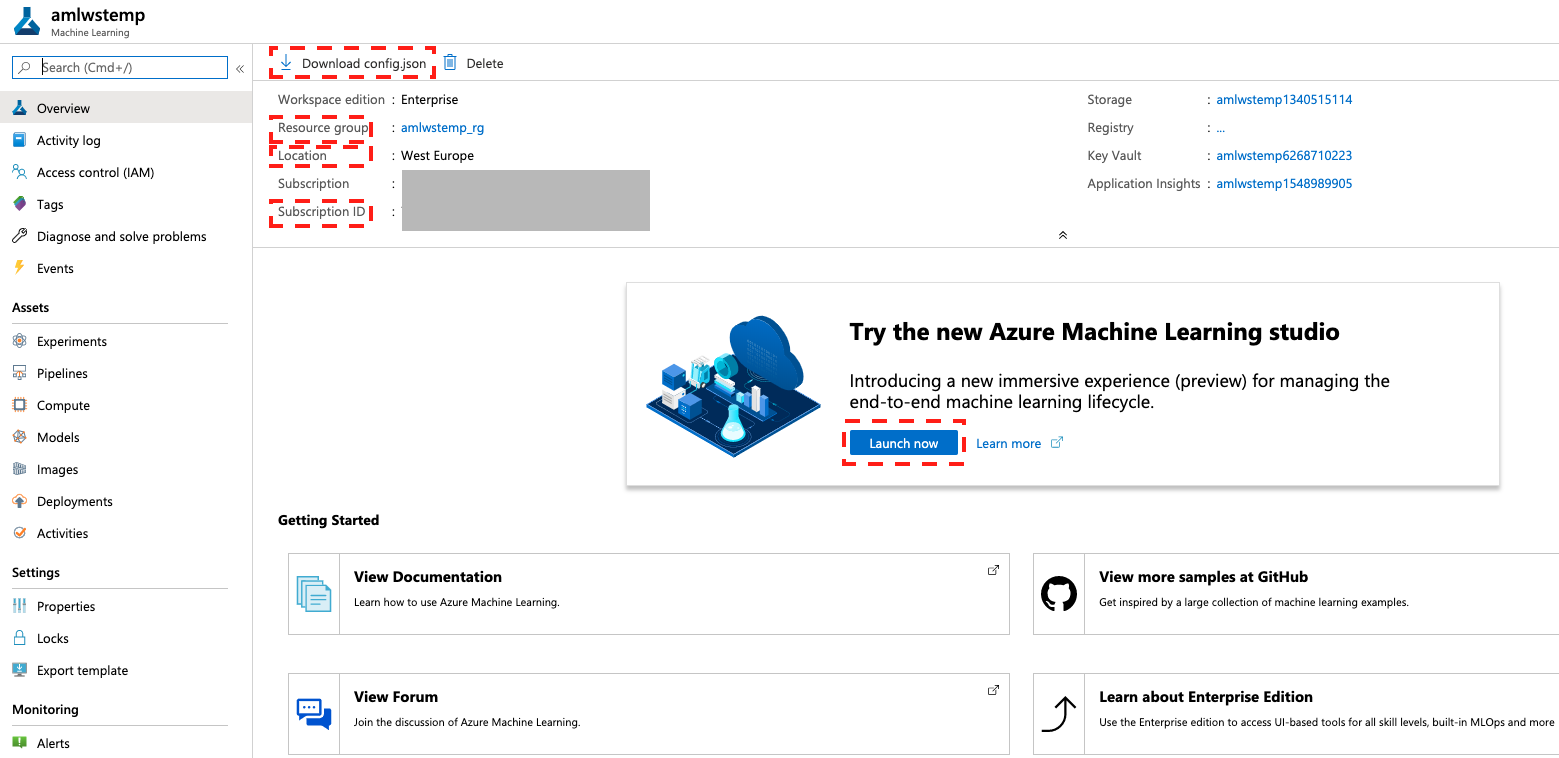Click the Tags icon in sidebar
Viewport: 1559px width, 758px height.
pyautogui.click(x=19, y=204)
